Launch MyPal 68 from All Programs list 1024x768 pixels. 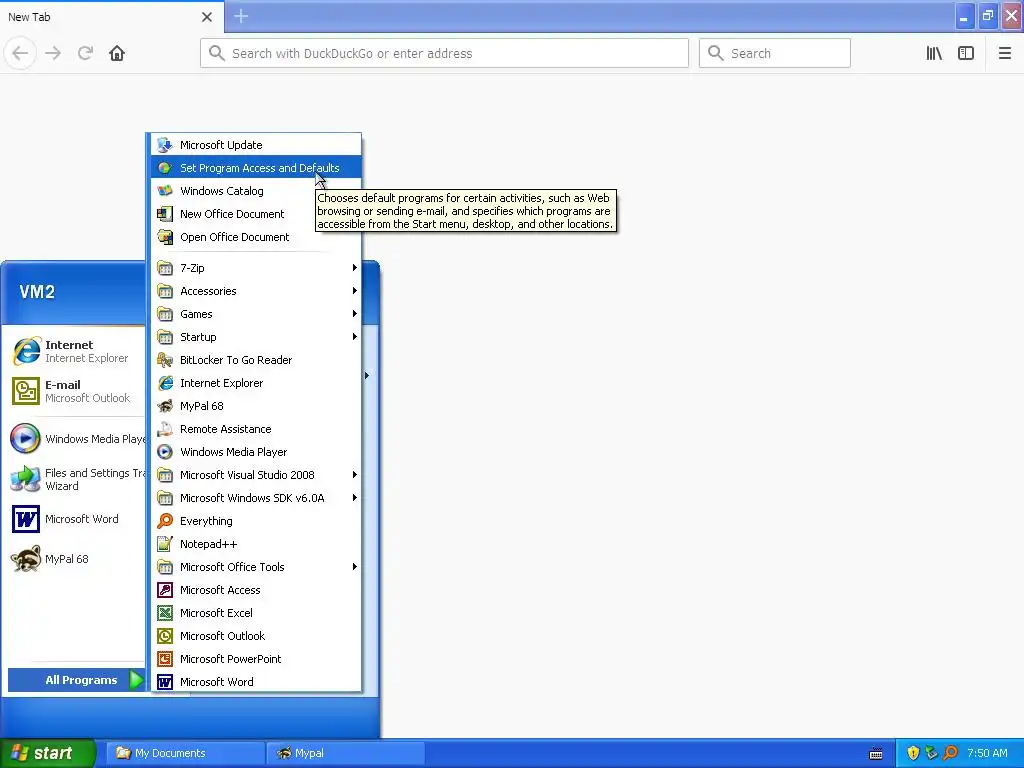coord(256,406)
